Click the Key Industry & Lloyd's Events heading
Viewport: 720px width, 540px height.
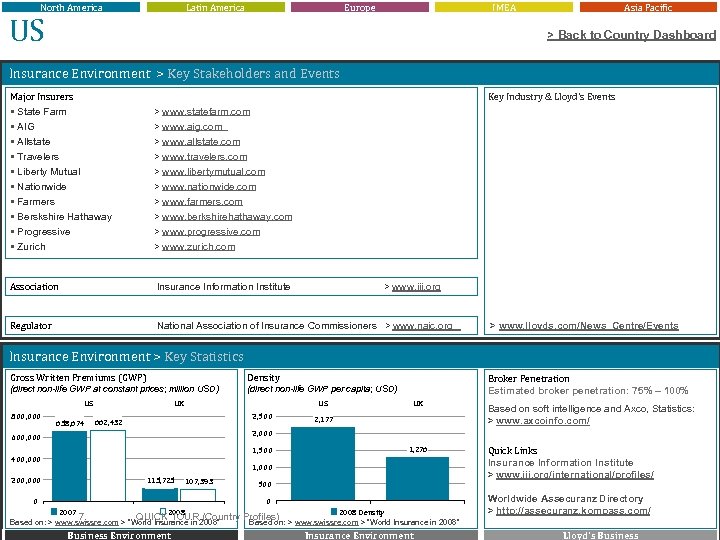click(551, 97)
